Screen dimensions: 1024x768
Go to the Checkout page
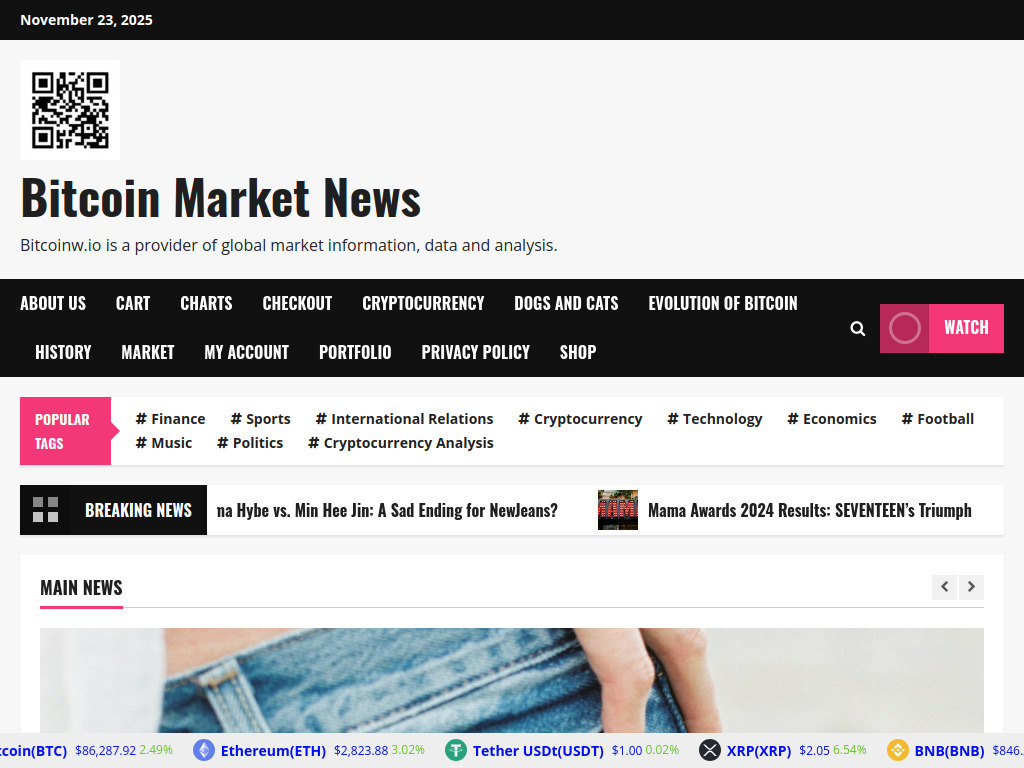pos(297,303)
